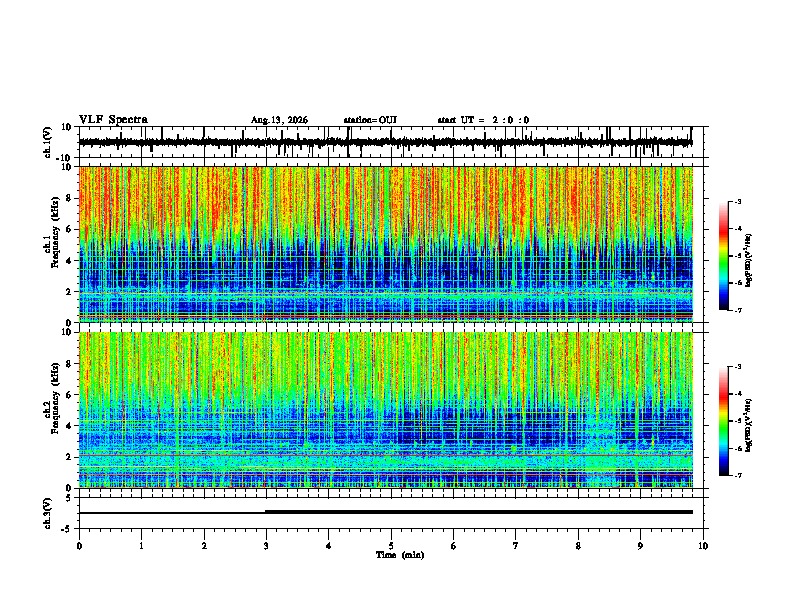
Task: Click the "VLF Spectra" plot title
Action: (x=113, y=120)
